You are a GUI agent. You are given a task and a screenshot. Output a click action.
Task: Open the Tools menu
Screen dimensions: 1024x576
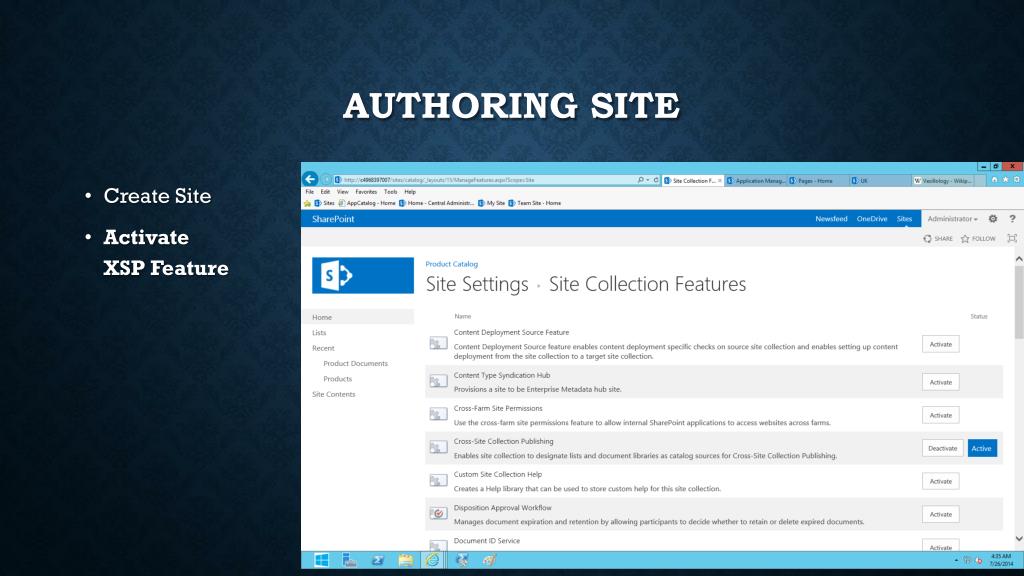[x=391, y=192]
